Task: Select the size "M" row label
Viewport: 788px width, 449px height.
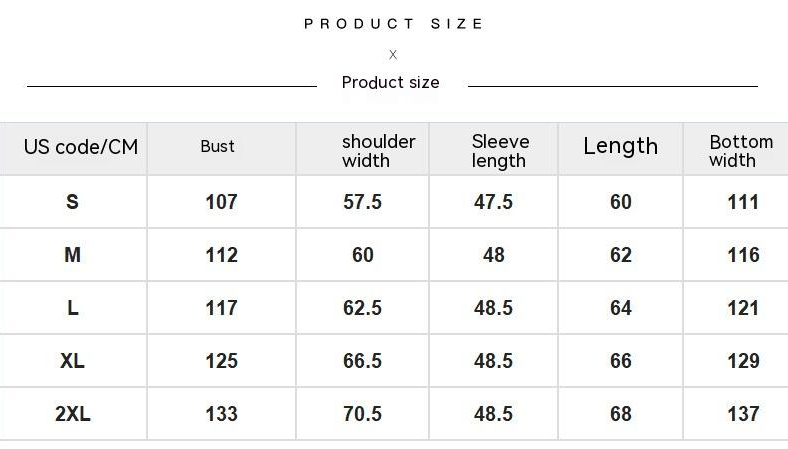Action: [72, 255]
